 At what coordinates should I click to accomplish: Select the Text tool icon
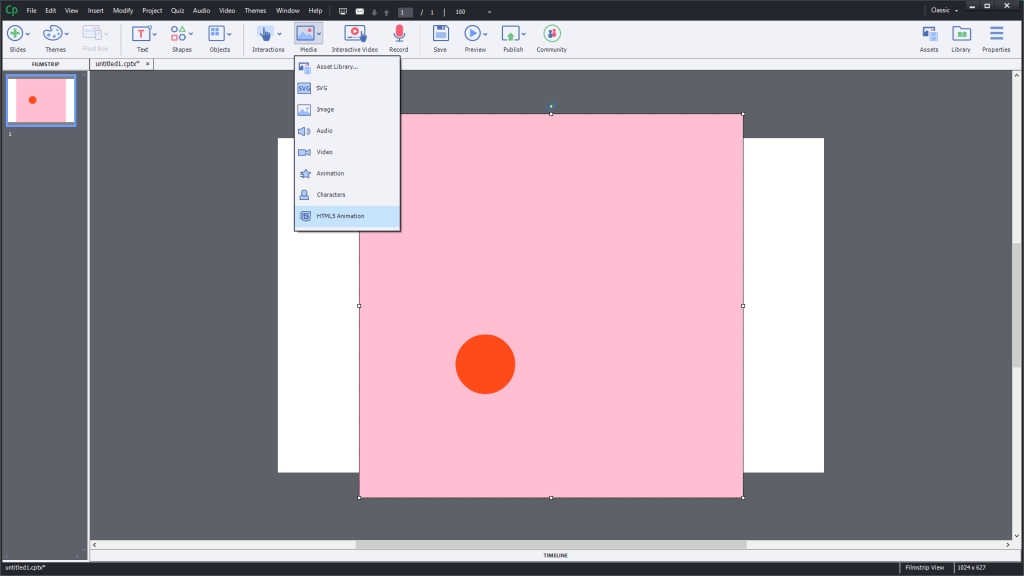coord(141,34)
